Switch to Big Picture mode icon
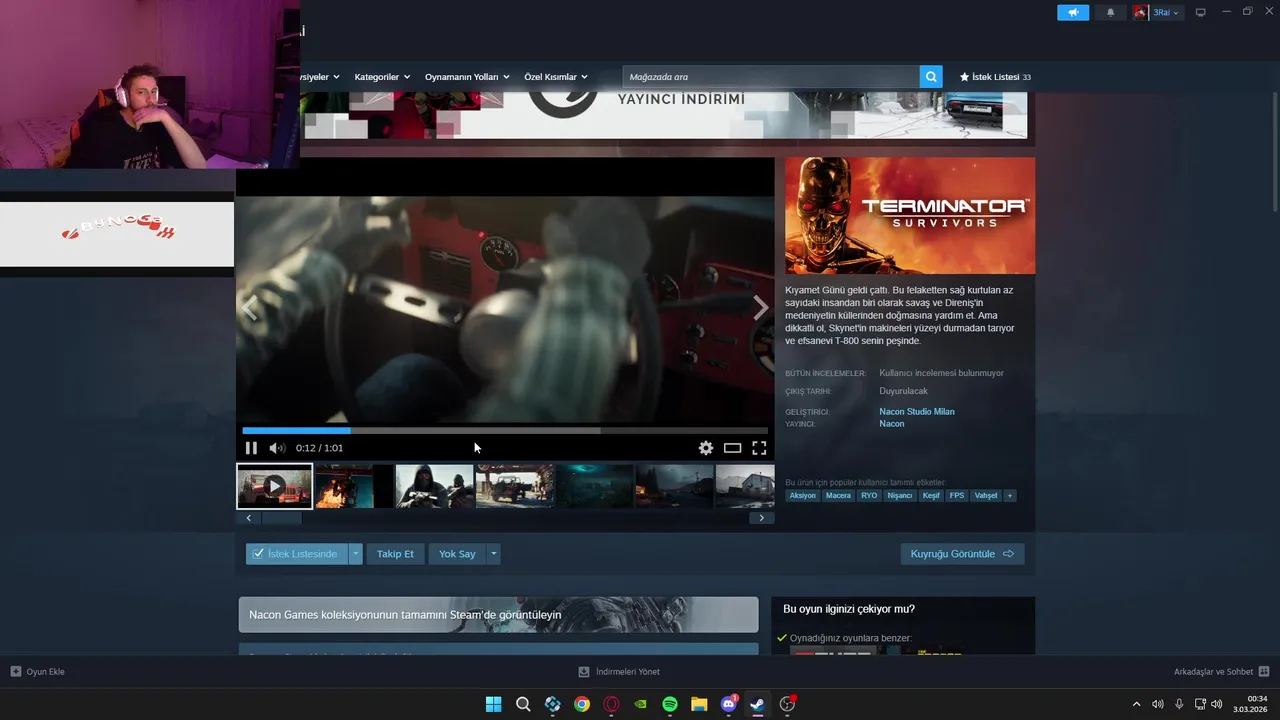Viewport: 1280px width, 720px height. coord(1201,12)
